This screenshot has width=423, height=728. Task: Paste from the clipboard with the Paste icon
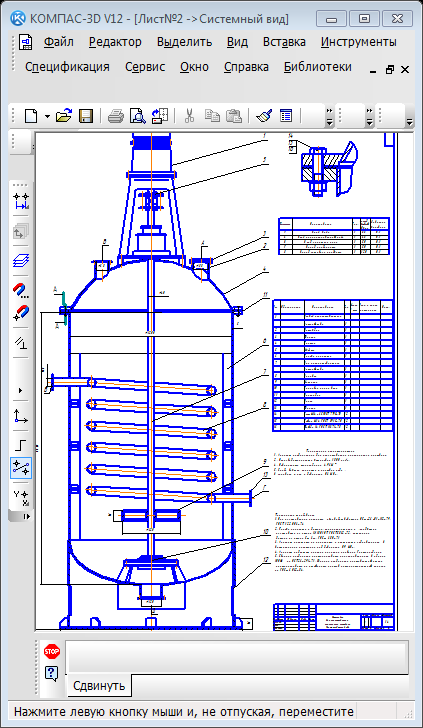coord(234,116)
